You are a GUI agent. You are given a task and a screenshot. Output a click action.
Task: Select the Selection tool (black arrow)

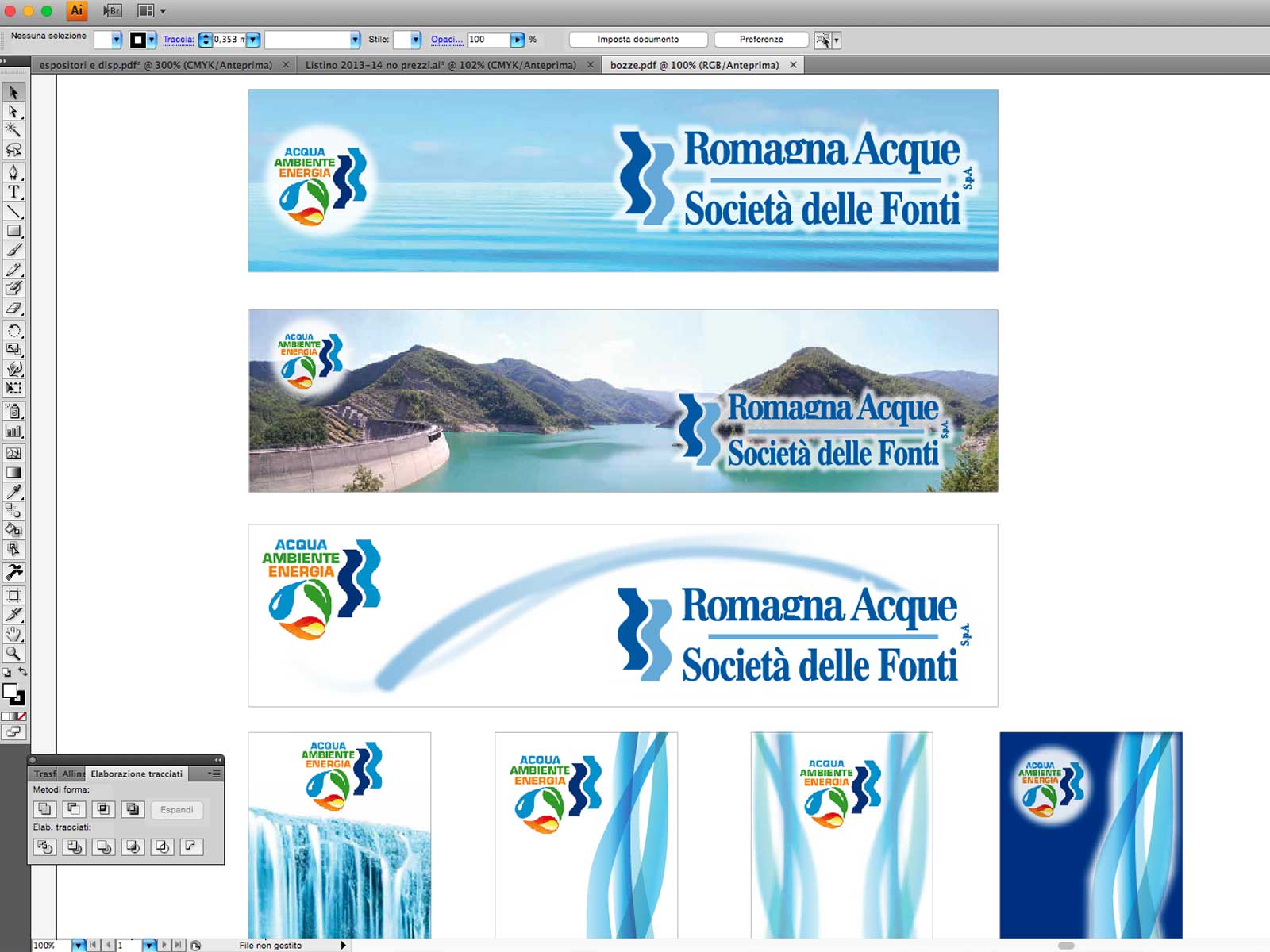(13, 93)
